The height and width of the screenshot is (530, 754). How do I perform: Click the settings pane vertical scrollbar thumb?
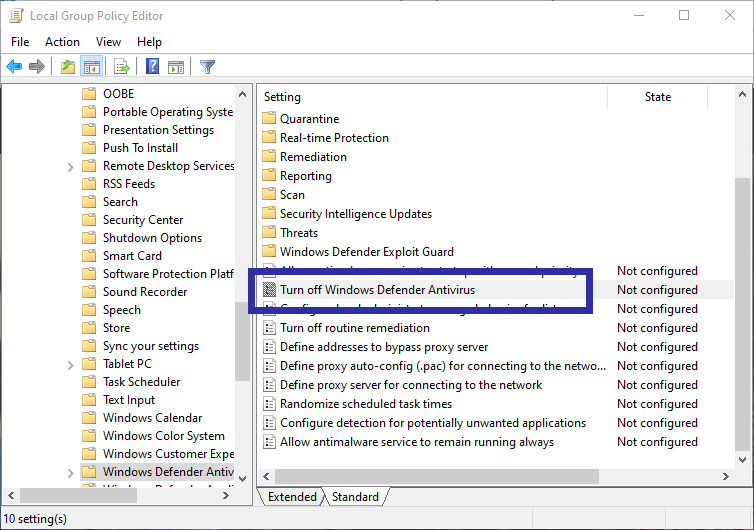[x=742, y=313]
